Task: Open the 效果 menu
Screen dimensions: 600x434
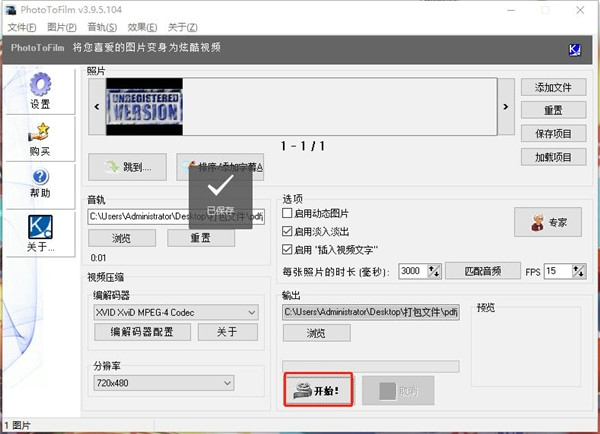Action: pos(141,27)
